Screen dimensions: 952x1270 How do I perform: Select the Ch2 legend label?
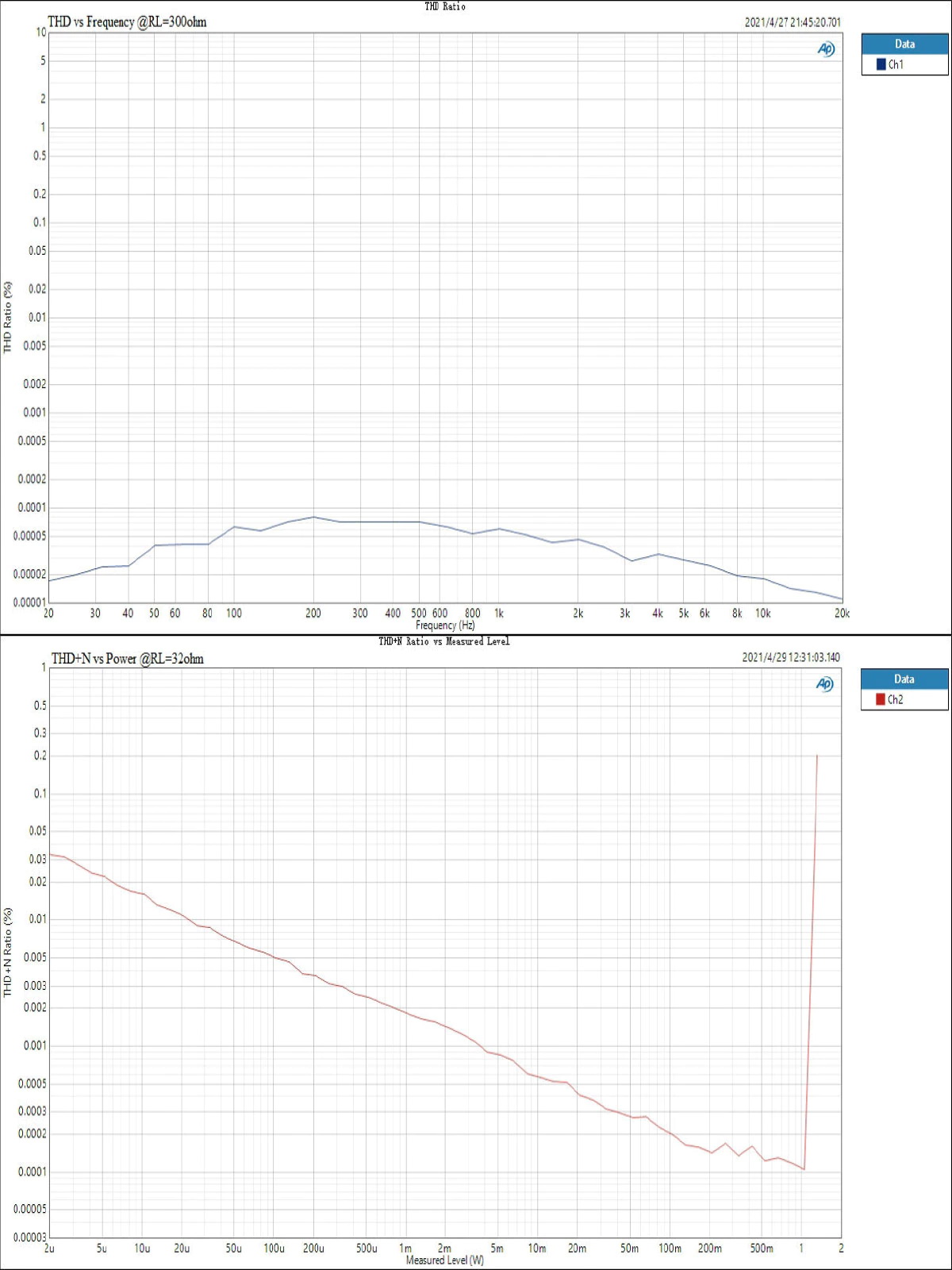coord(895,699)
